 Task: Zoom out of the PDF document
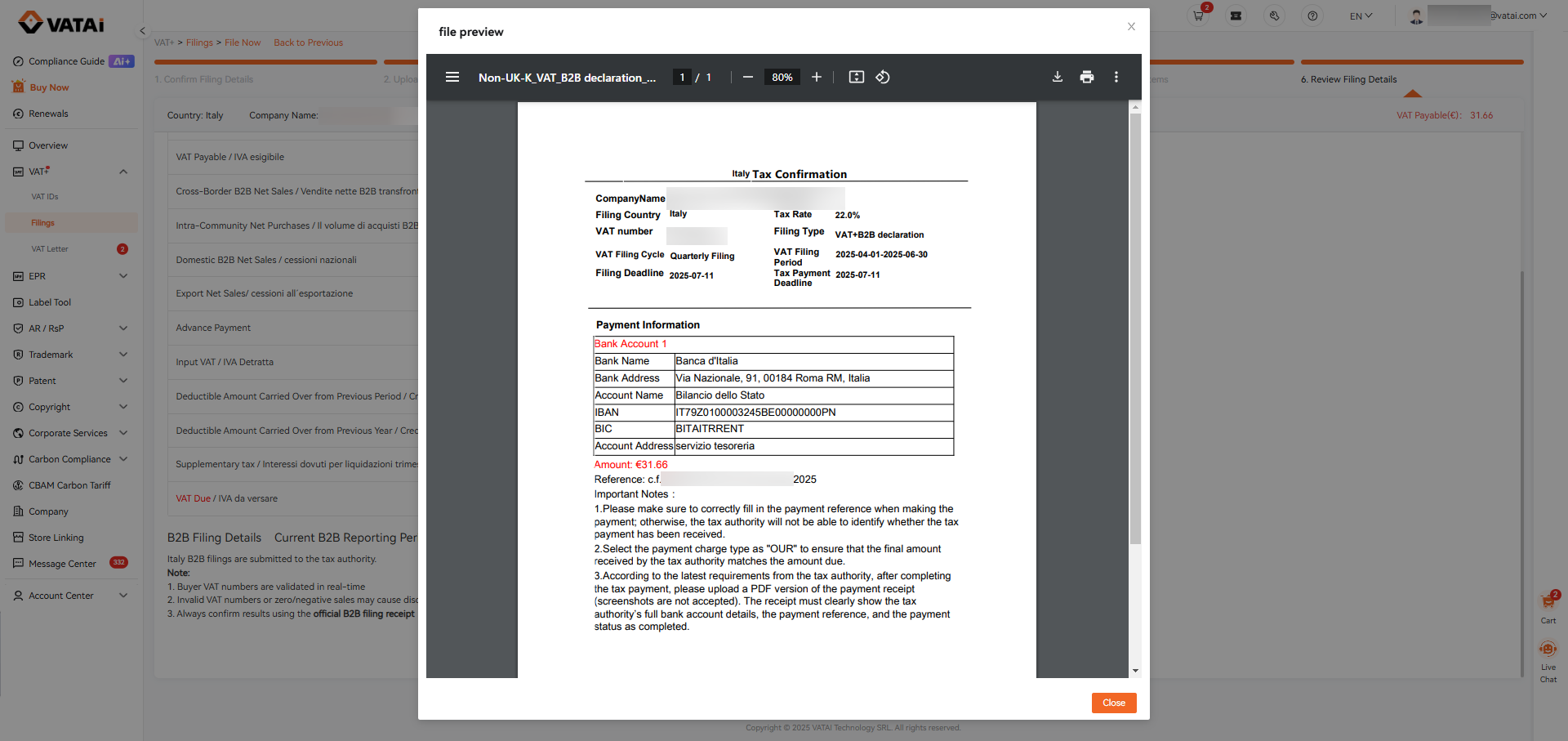click(747, 77)
